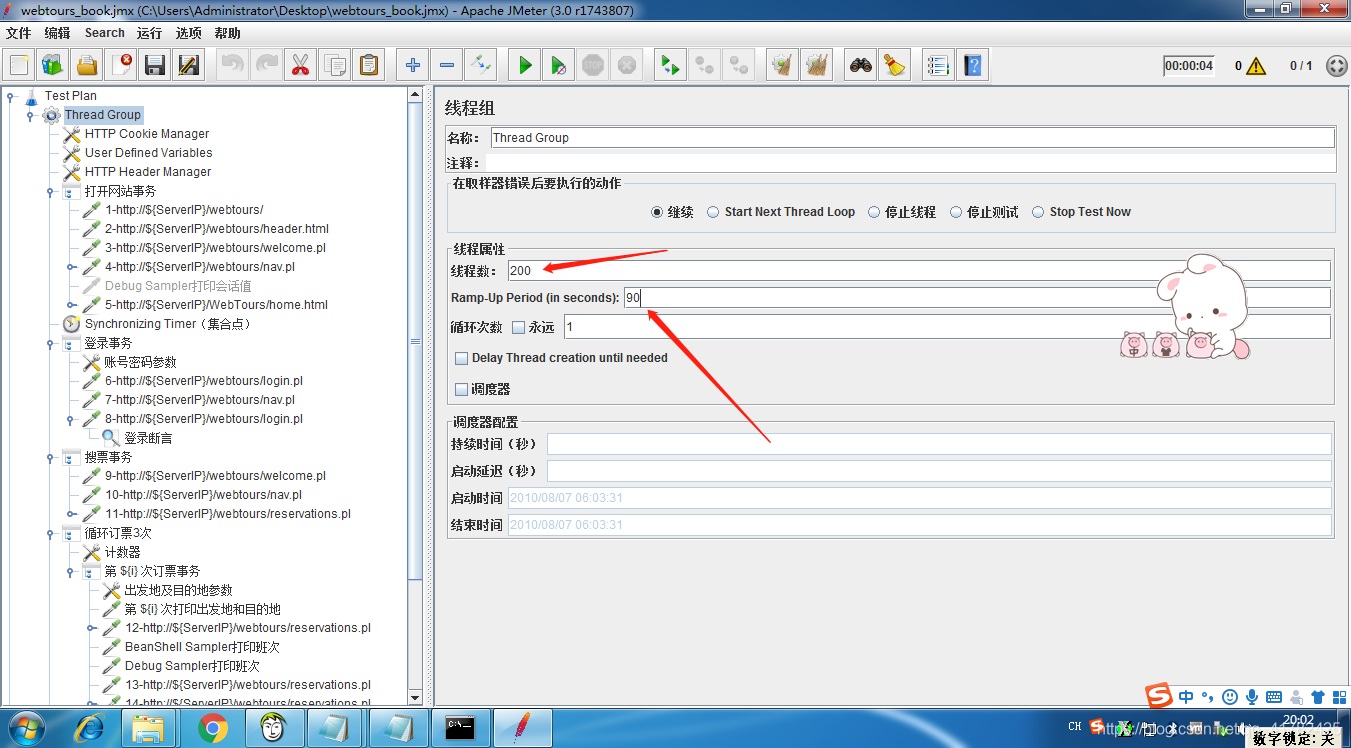Click the Collapse All minus icon

coord(446,66)
